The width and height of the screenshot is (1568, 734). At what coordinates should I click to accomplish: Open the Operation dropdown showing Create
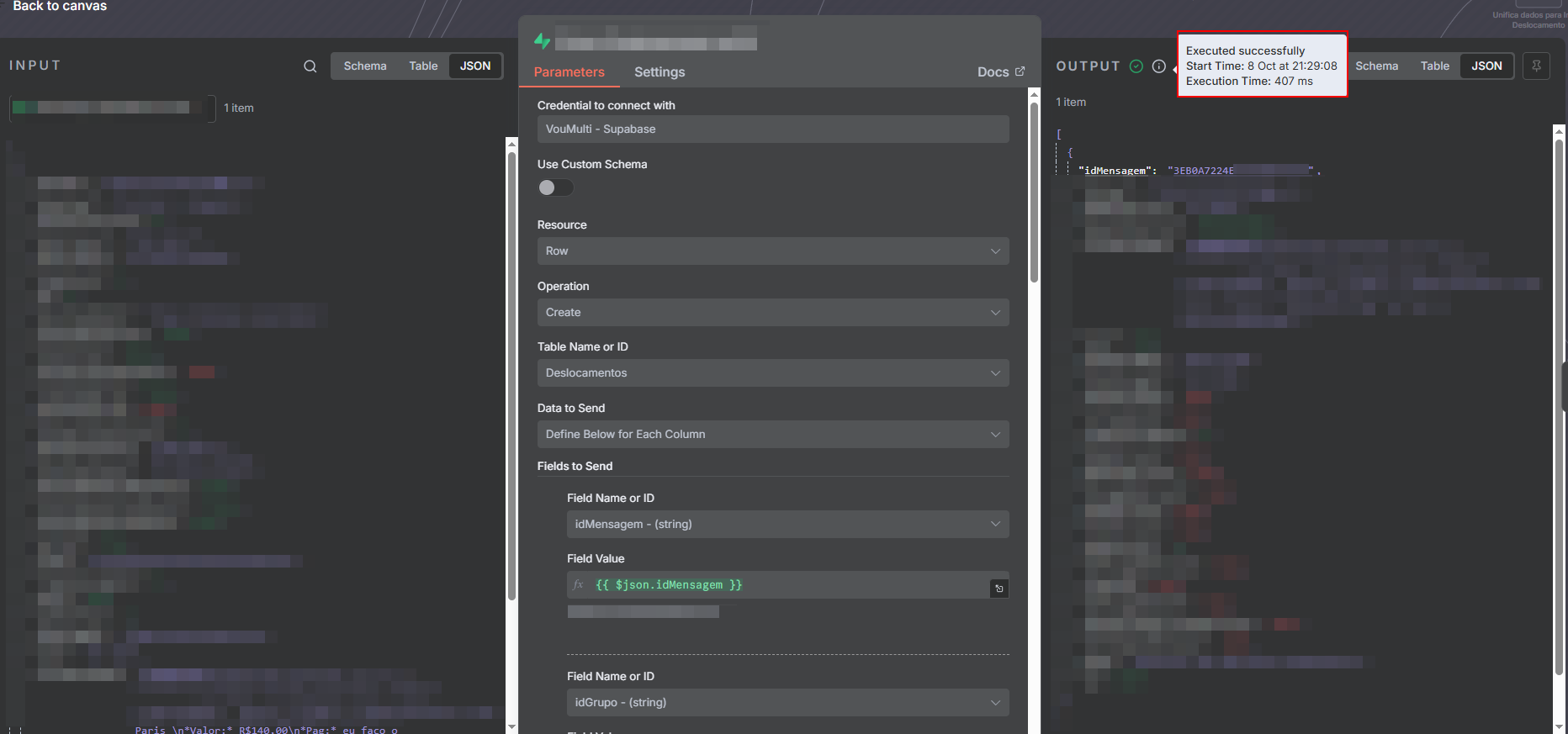tap(773, 313)
